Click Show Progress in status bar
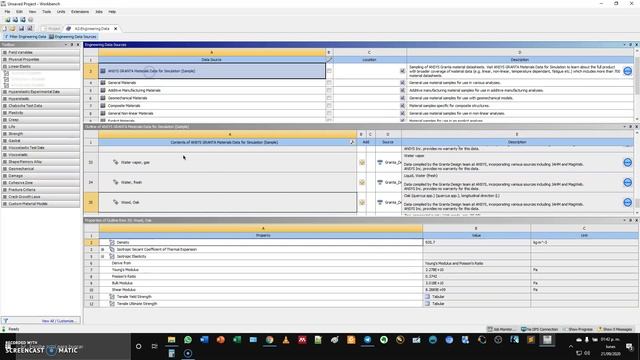The height and width of the screenshot is (360, 640). tap(578, 329)
